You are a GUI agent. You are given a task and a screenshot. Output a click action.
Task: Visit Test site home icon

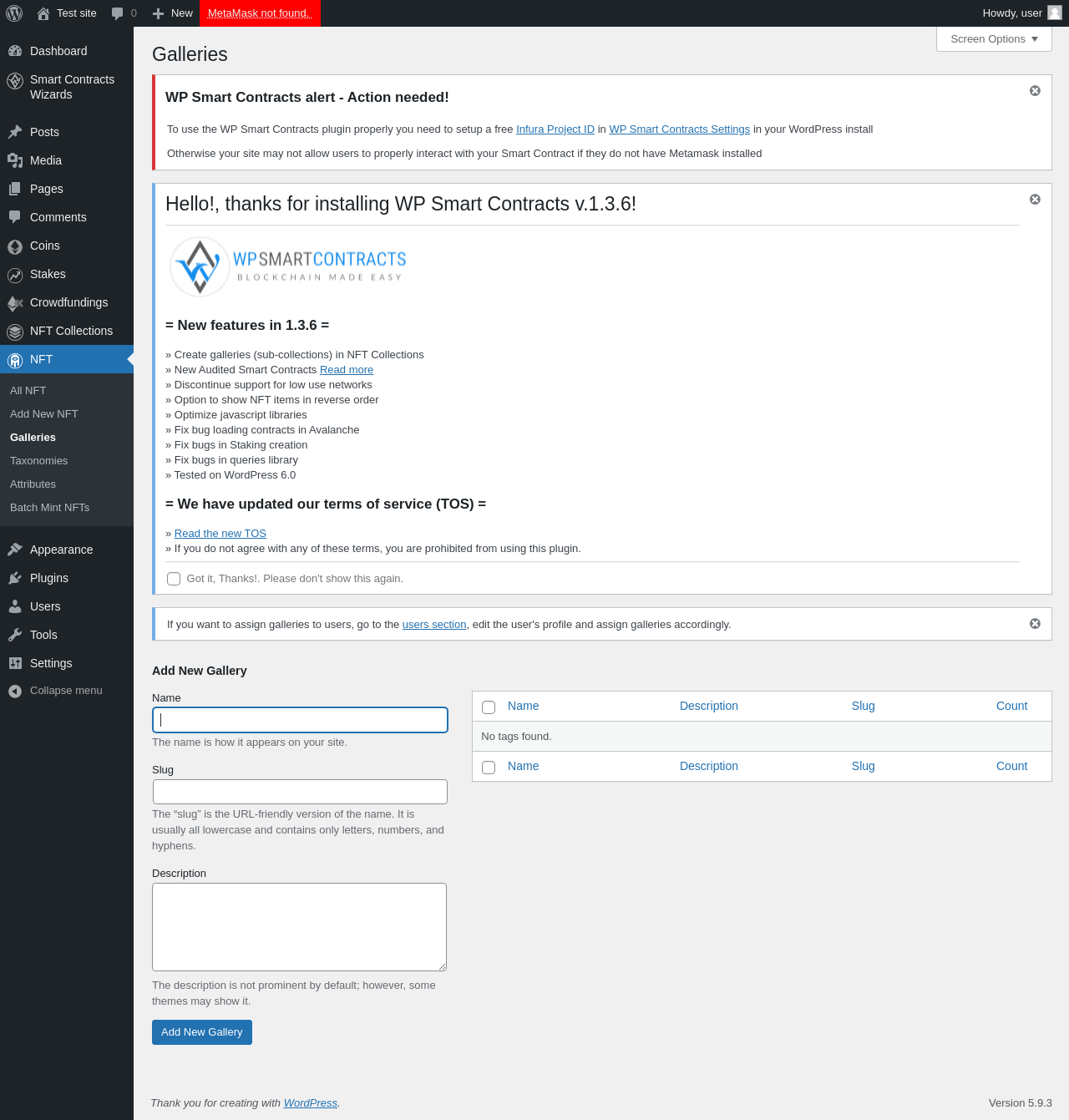(43, 13)
